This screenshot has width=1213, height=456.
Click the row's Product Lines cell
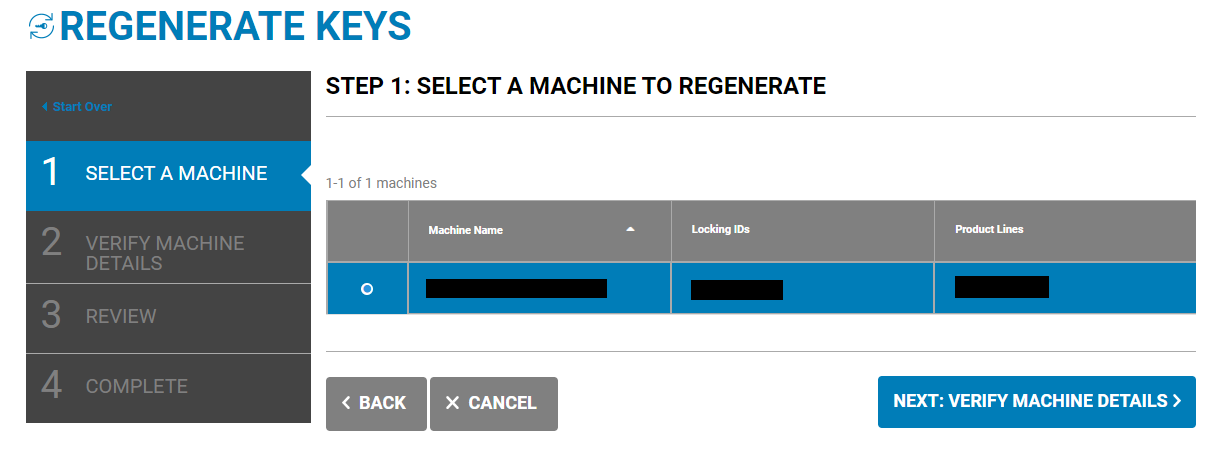[x=1002, y=288]
